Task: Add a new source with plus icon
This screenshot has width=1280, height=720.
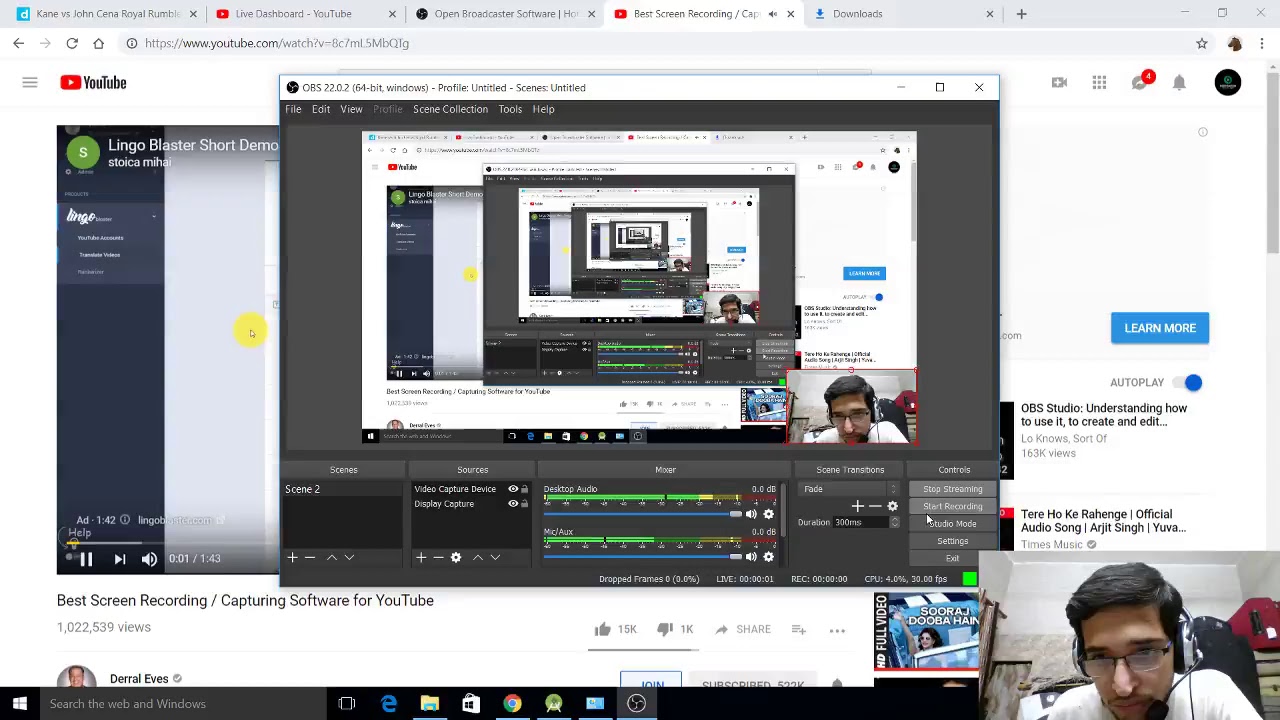Action: 421,557
